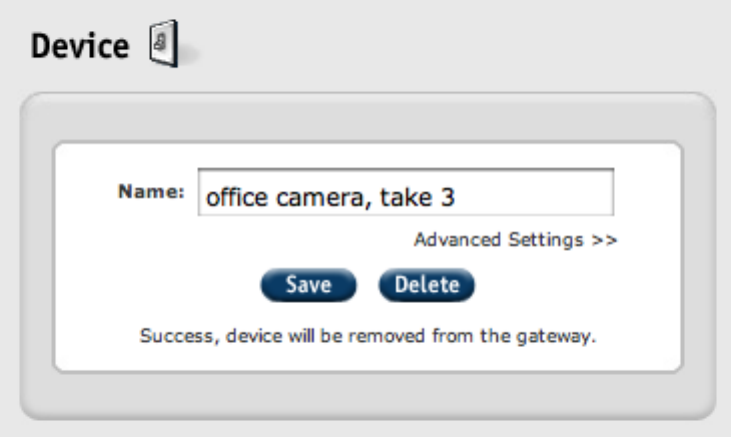Screen dimensions: 731x437
Task: Click the device icon beside the Device heading
Action: 166,46
